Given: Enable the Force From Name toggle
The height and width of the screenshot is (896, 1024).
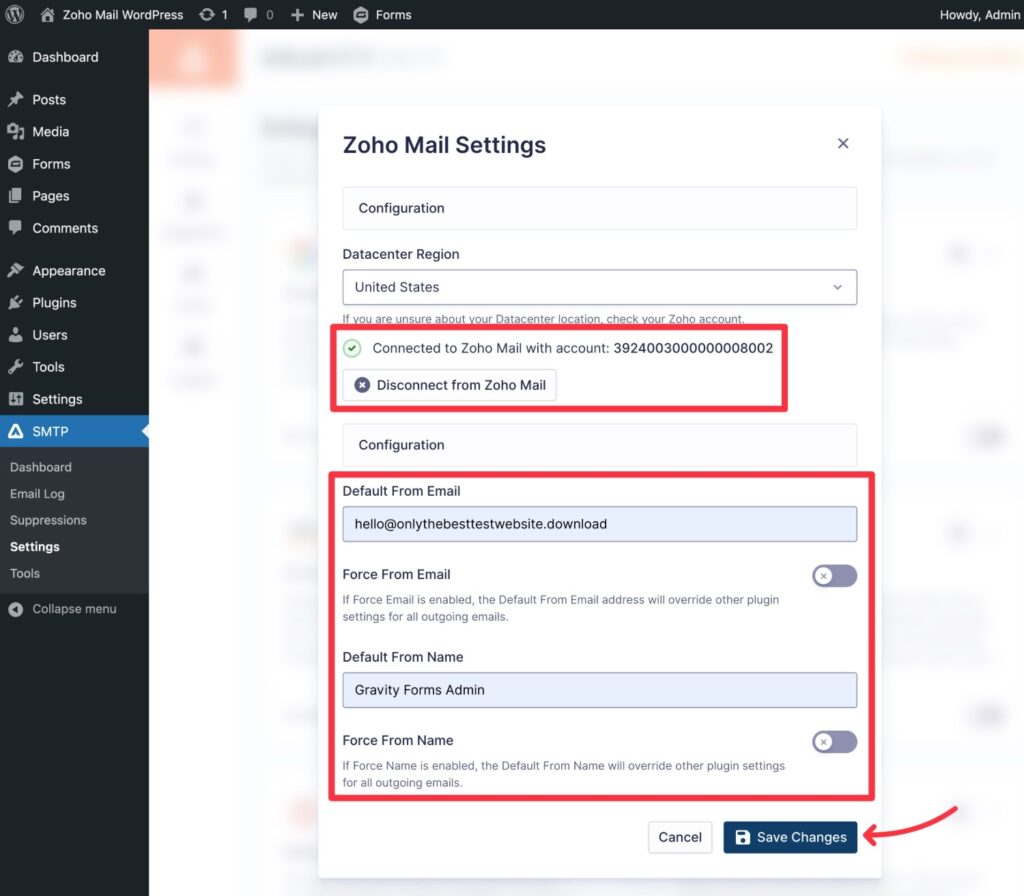Looking at the screenshot, I should pyautogui.click(x=835, y=742).
